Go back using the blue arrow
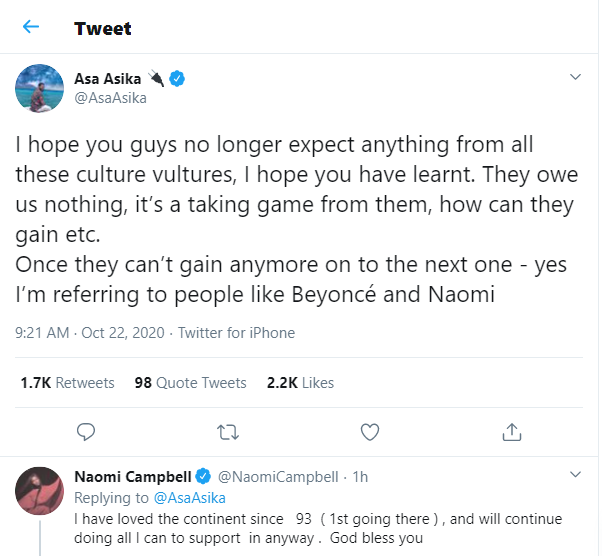 (x=31, y=26)
